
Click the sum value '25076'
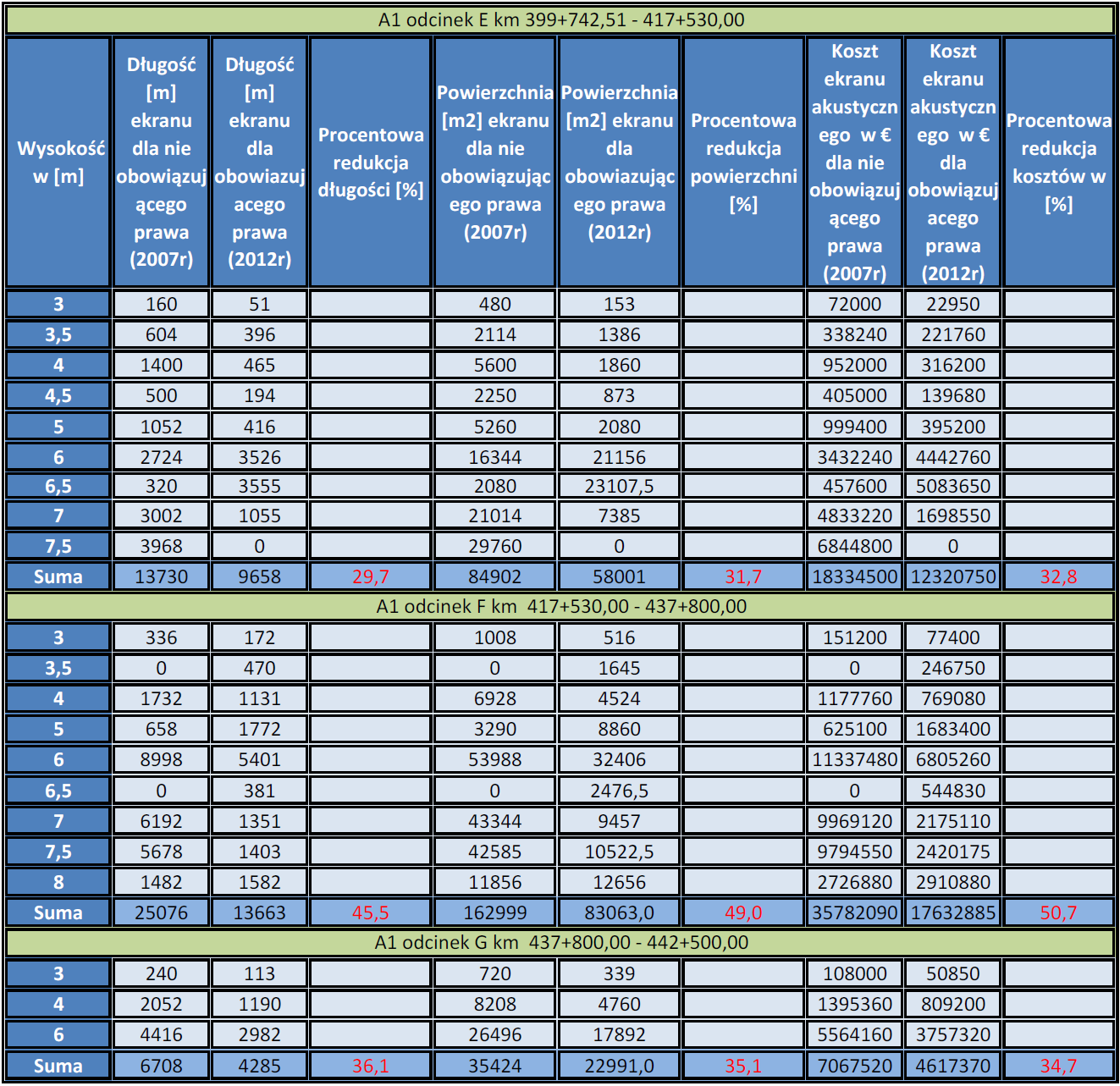161,912
